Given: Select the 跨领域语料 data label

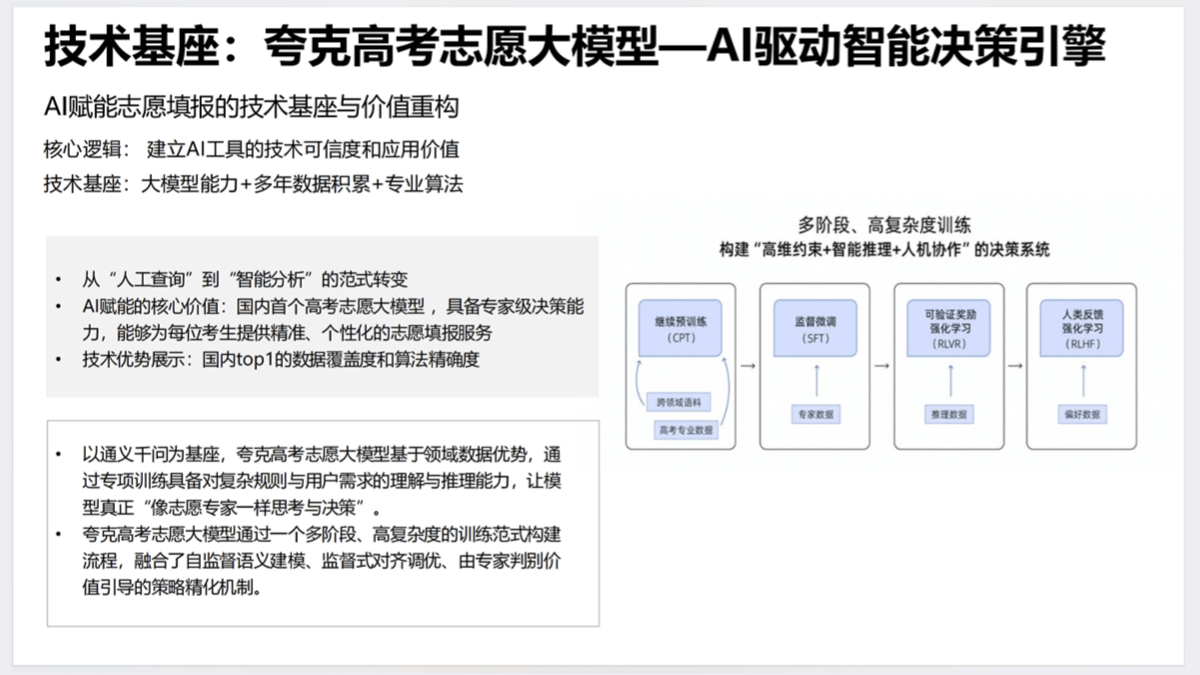Looking at the screenshot, I should tap(679, 403).
